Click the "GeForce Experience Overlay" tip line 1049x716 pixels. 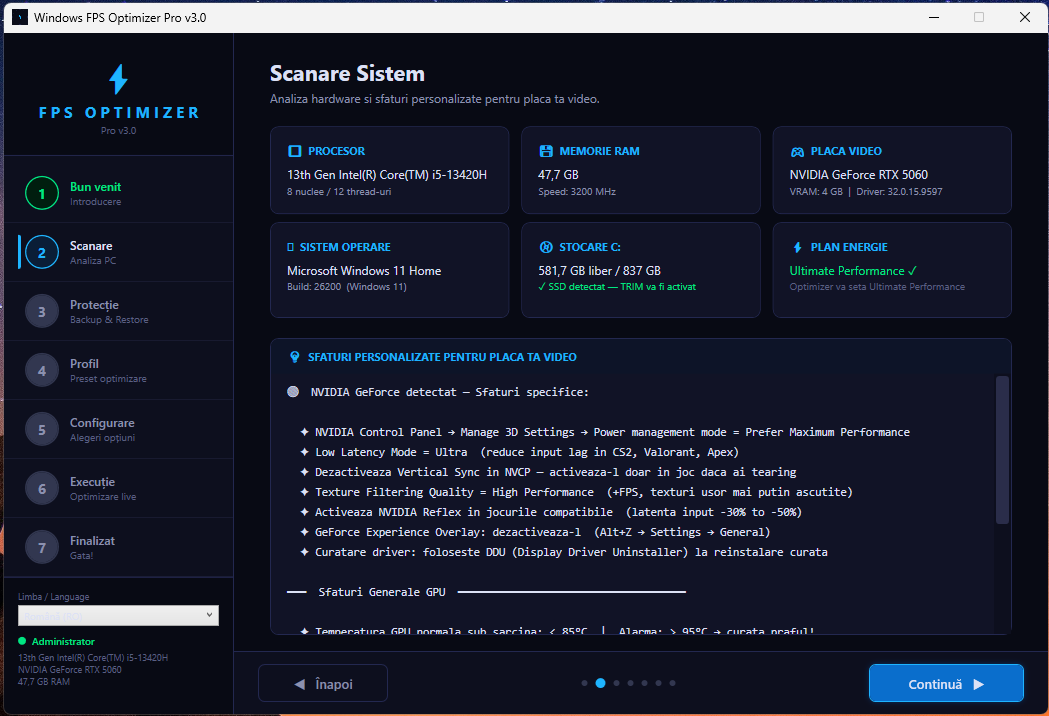[x=535, y=532]
